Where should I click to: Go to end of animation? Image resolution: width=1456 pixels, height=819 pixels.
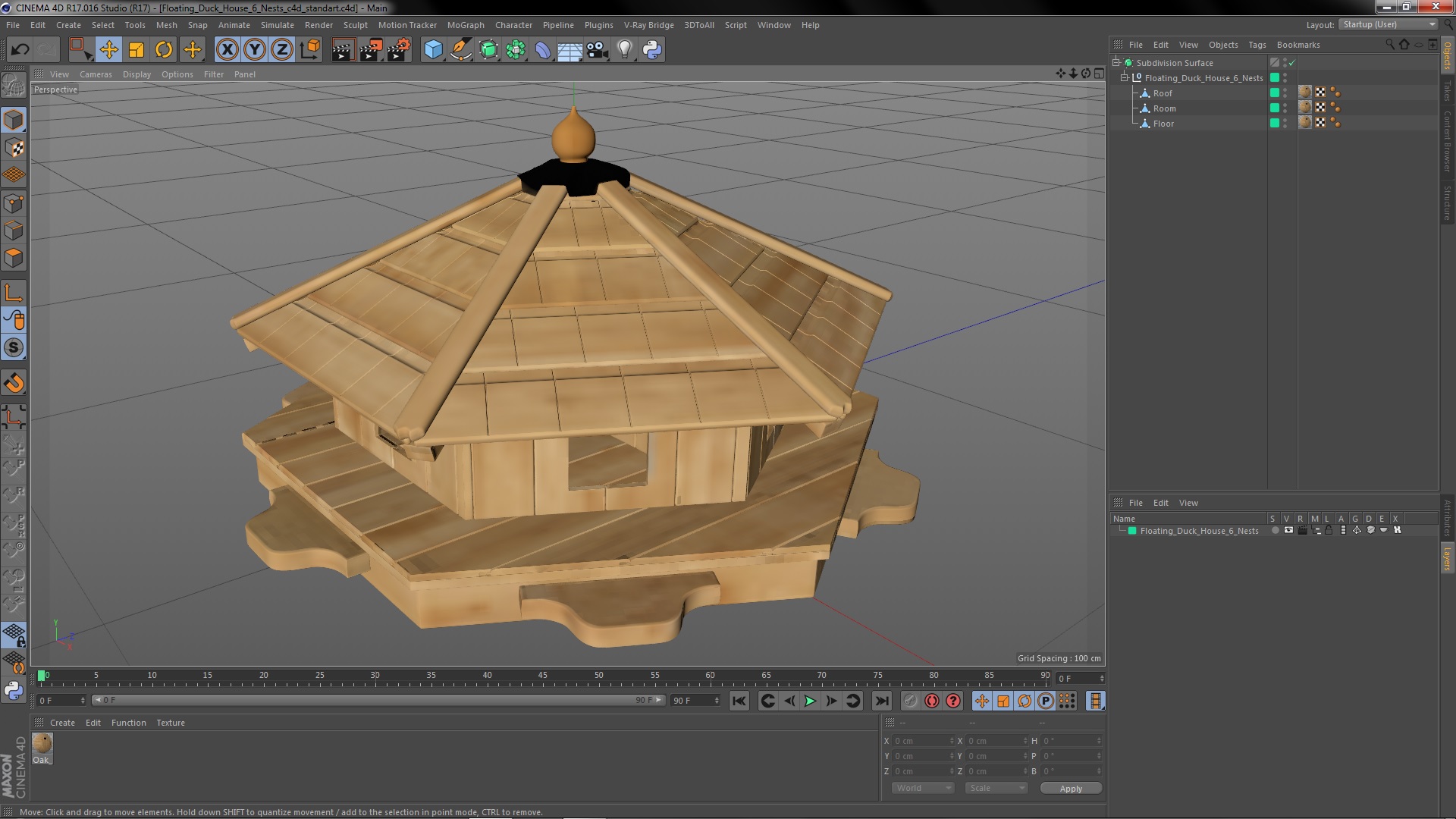click(x=881, y=701)
